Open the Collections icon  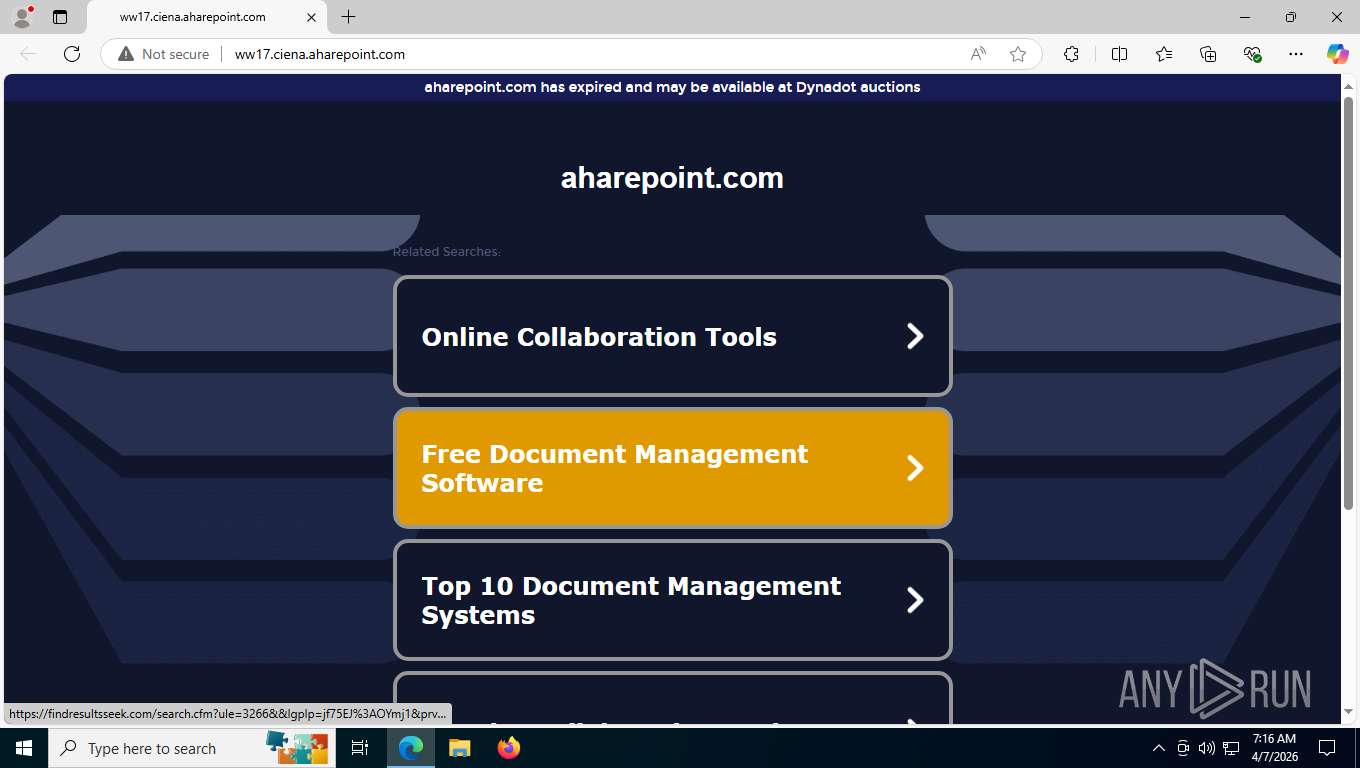point(1208,54)
